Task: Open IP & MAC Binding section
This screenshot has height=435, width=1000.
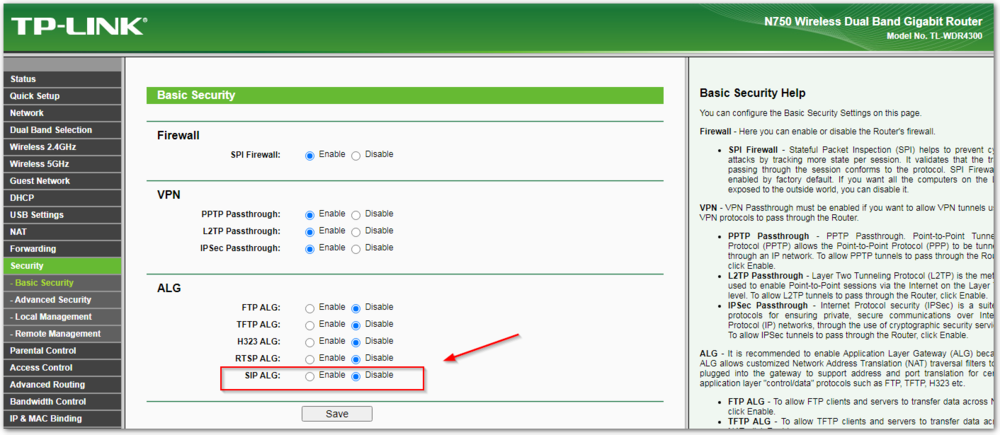Action: click(46, 419)
